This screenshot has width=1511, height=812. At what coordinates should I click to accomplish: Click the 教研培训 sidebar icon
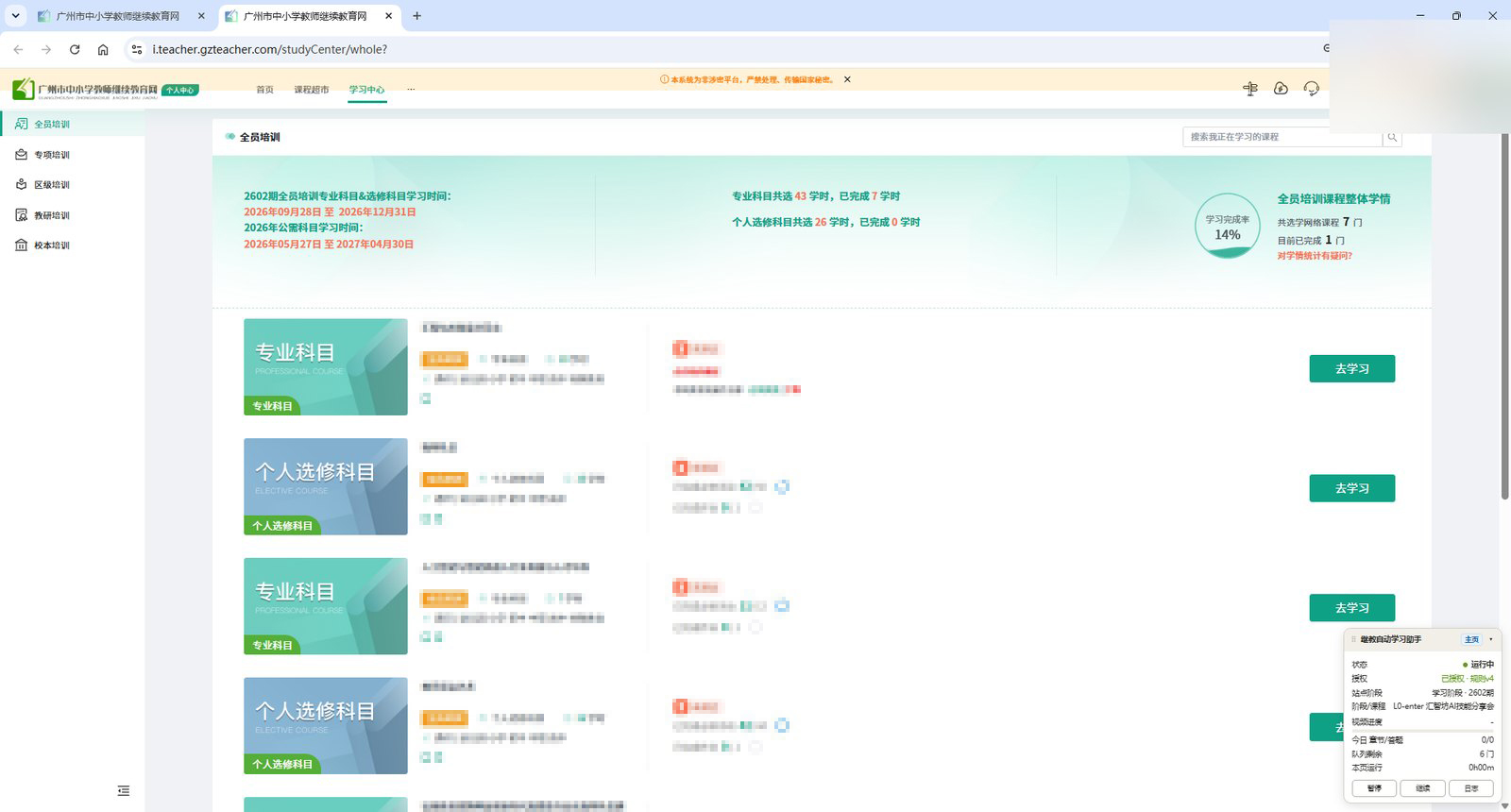click(21, 215)
